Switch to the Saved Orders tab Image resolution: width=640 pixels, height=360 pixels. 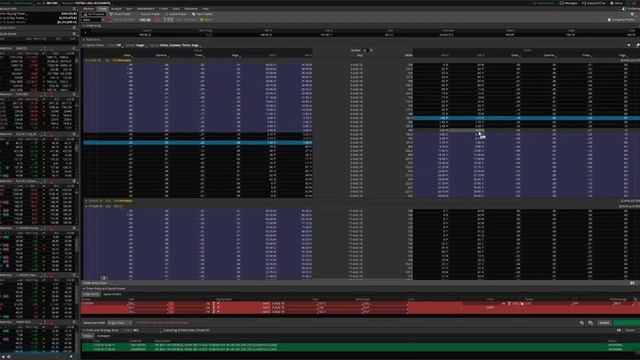(x=112, y=294)
